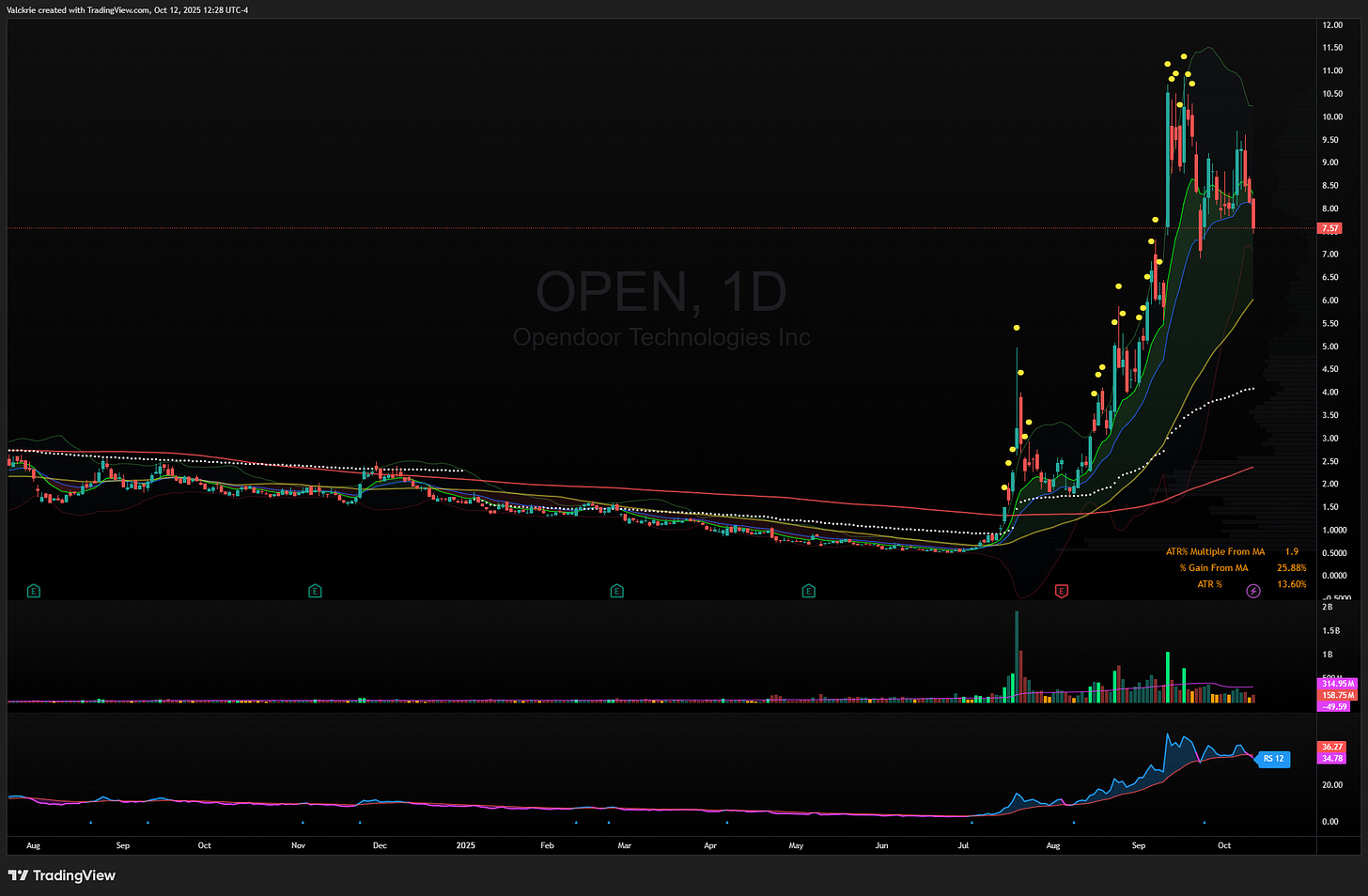Click the 34.78 RS value label
Screen dimensions: 1368x896
click(1332, 758)
